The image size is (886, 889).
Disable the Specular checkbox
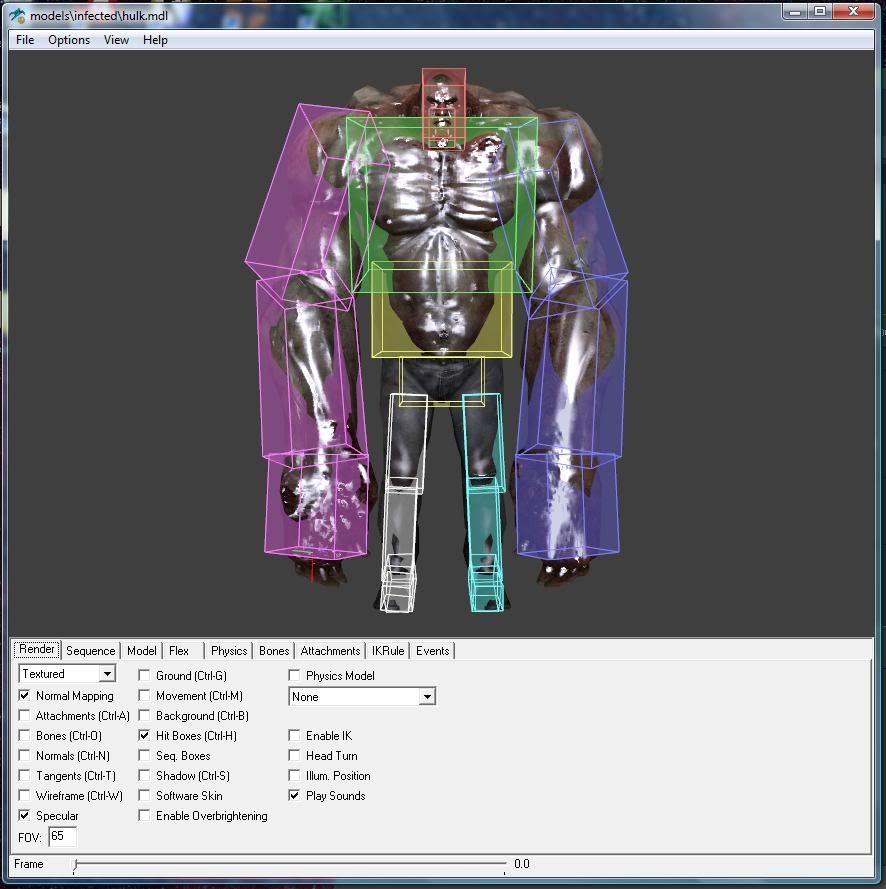pos(24,815)
